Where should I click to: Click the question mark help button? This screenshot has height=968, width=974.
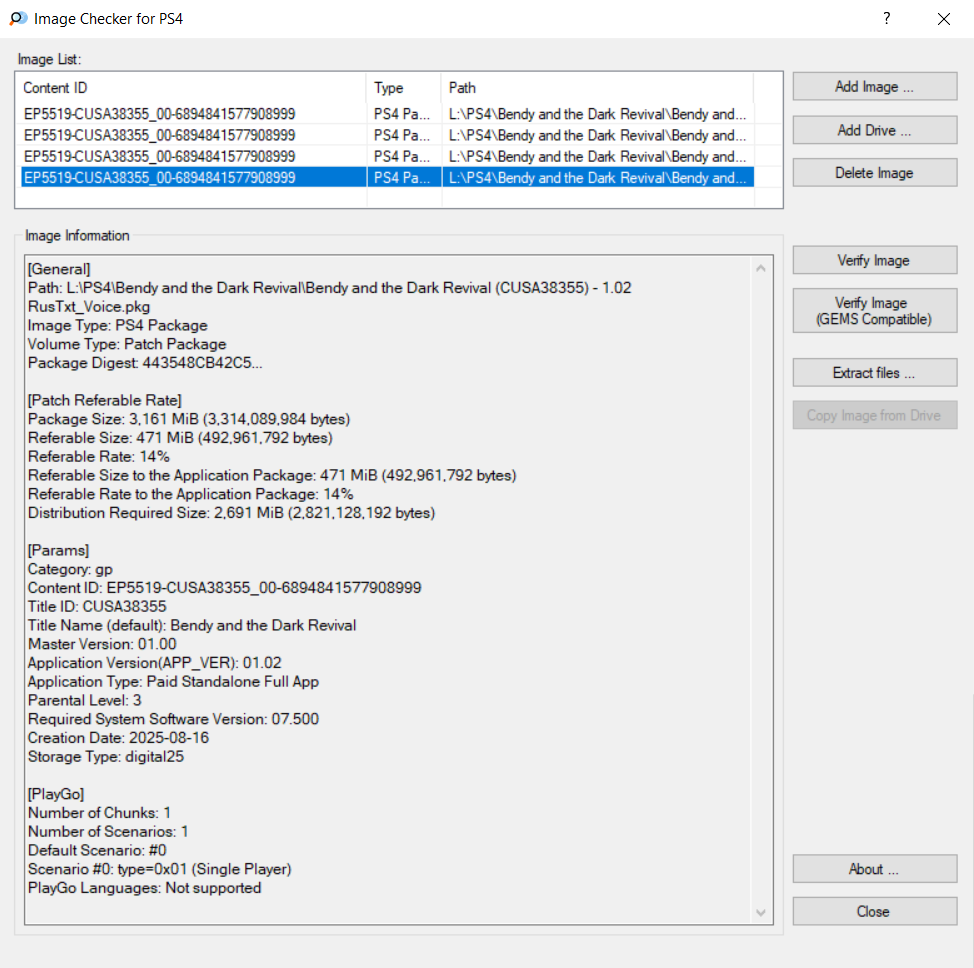click(886, 19)
